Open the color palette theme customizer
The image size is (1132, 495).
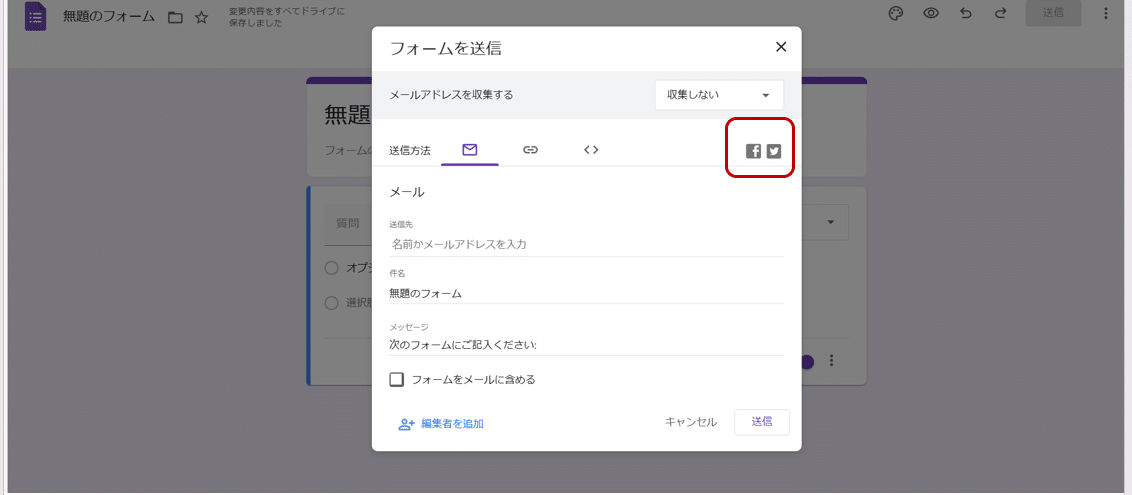[x=896, y=14]
